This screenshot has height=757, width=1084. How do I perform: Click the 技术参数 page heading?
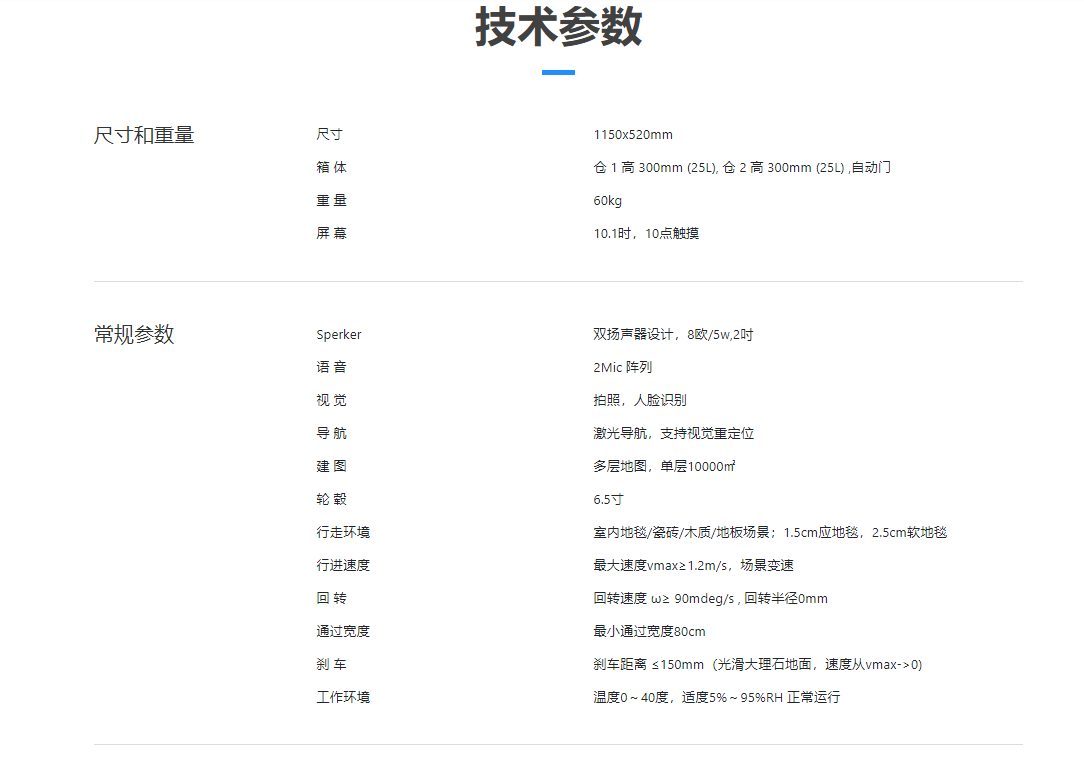[558, 28]
